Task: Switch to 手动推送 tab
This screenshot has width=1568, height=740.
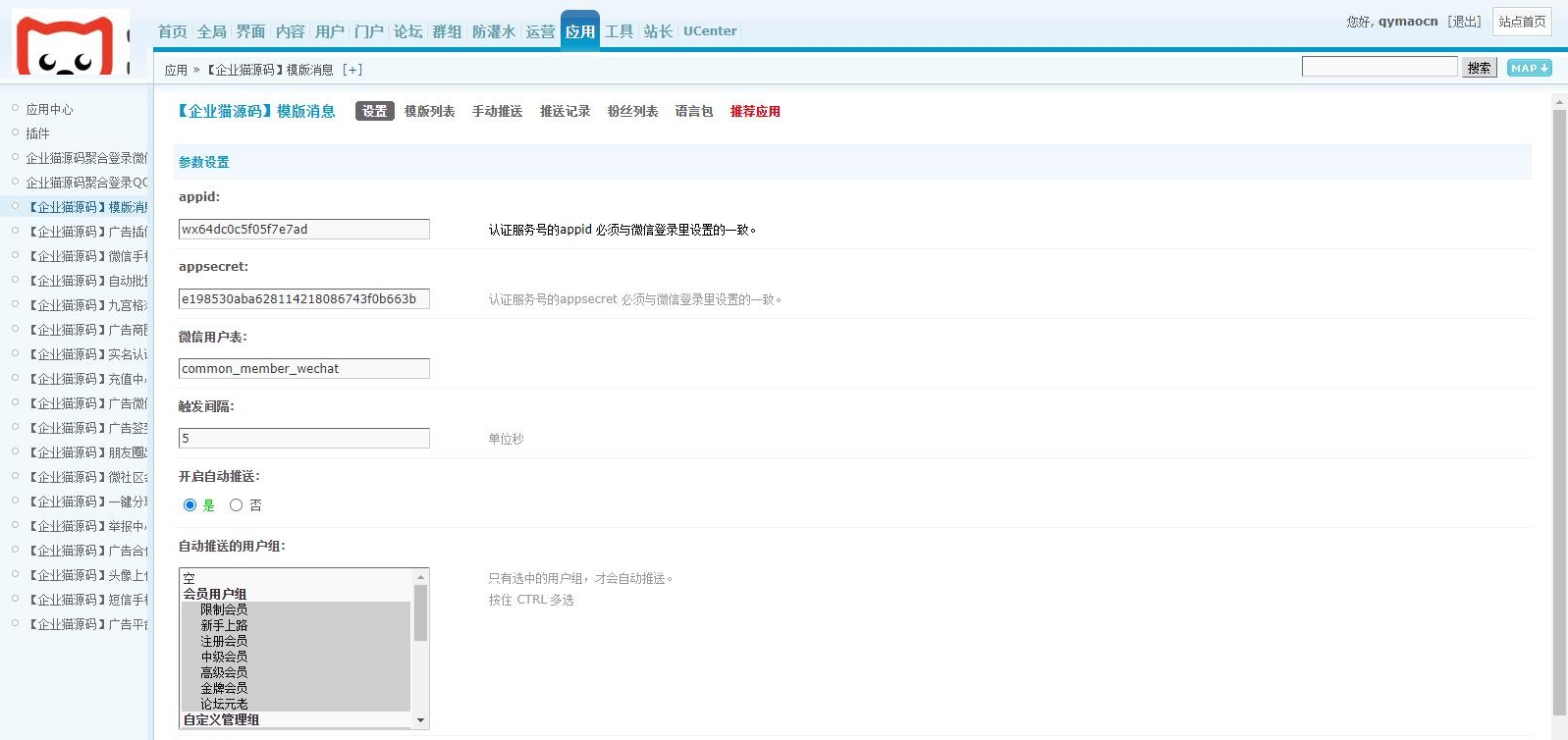Action: (x=498, y=112)
